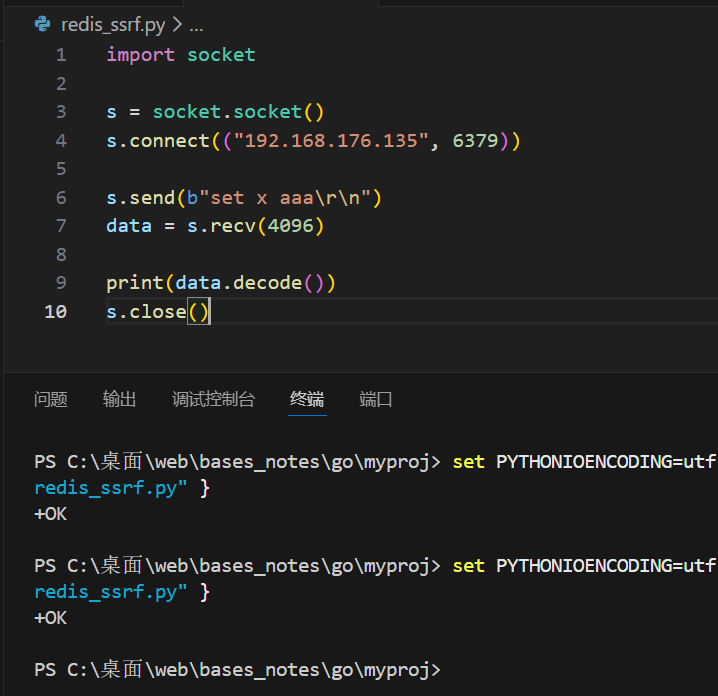718x696 pixels.
Task: Click 'socket.socket()' call on line 3
Action: pos(238,112)
